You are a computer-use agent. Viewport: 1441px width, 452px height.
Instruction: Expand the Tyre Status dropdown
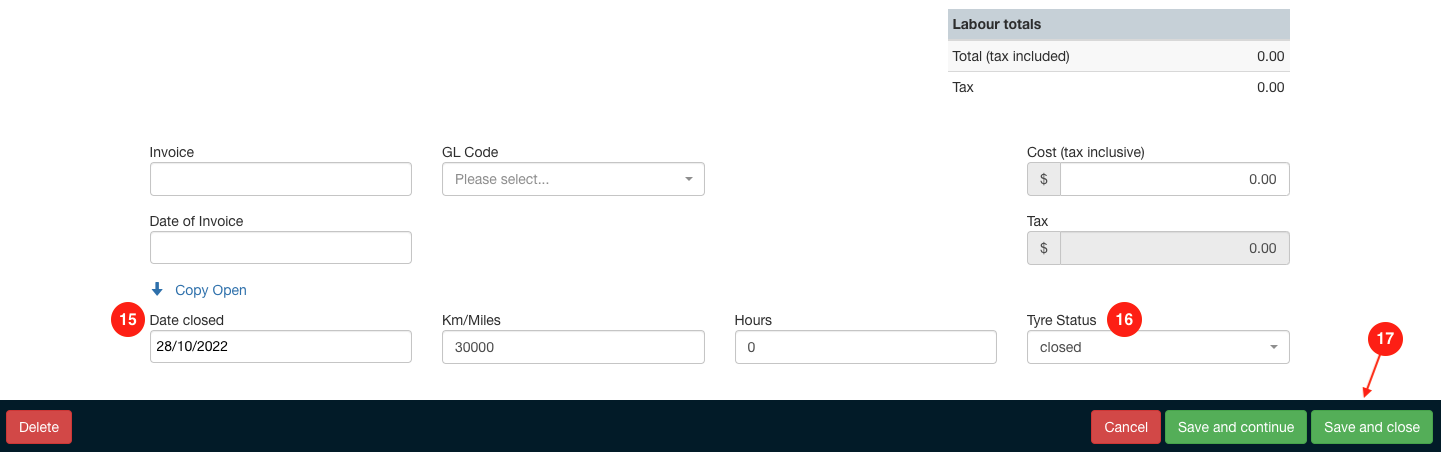coord(1158,347)
